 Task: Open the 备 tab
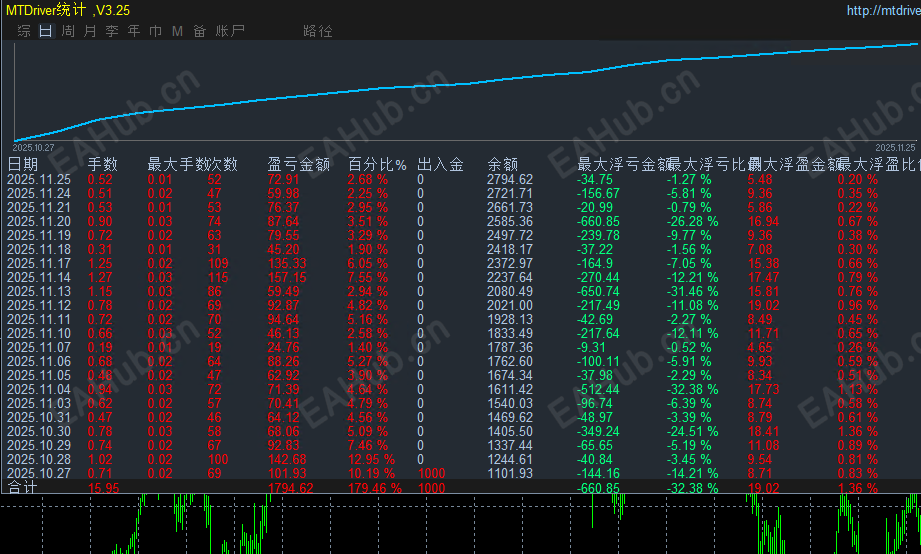200,31
